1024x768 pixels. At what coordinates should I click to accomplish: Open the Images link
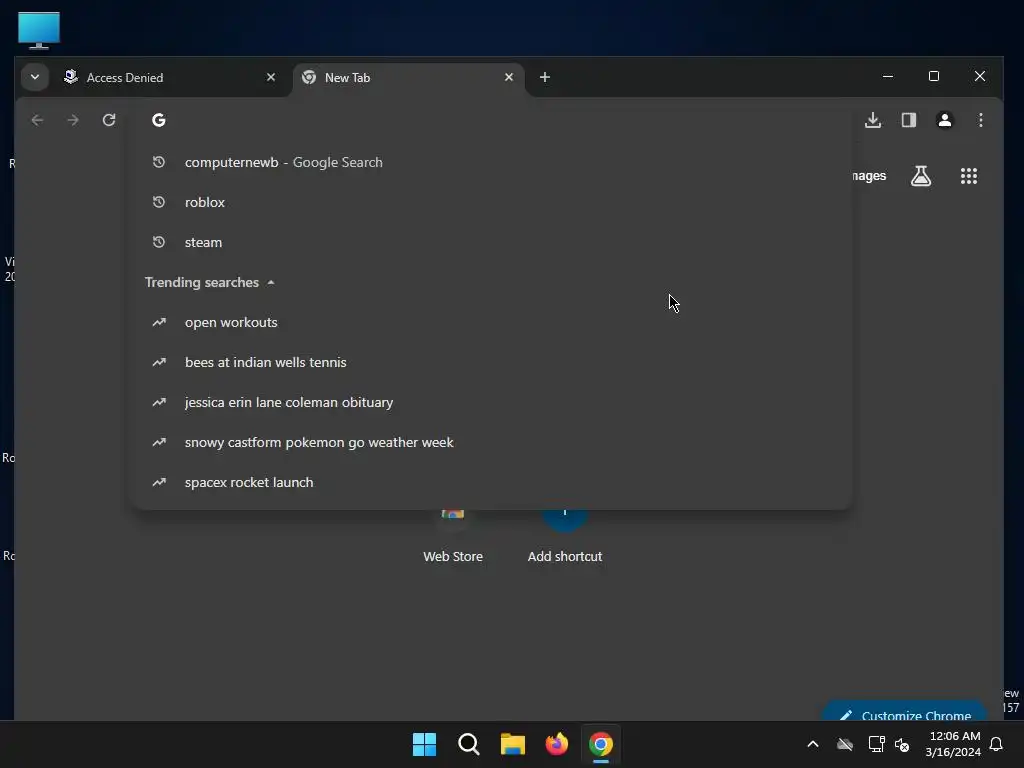pos(869,176)
